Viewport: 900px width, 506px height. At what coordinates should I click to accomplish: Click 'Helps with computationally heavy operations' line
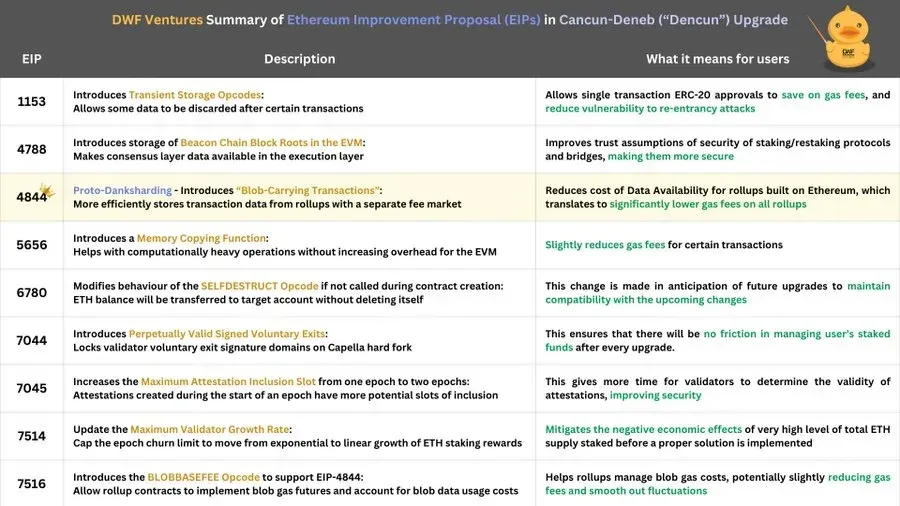285,252
